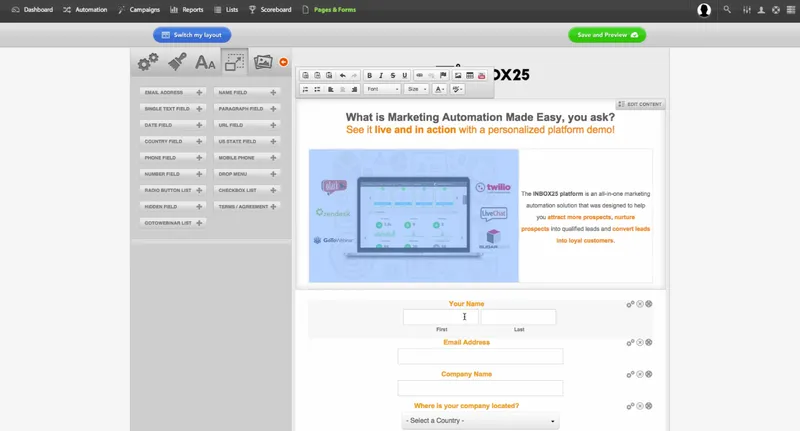Add a Number Field

click(x=173, y=174)
